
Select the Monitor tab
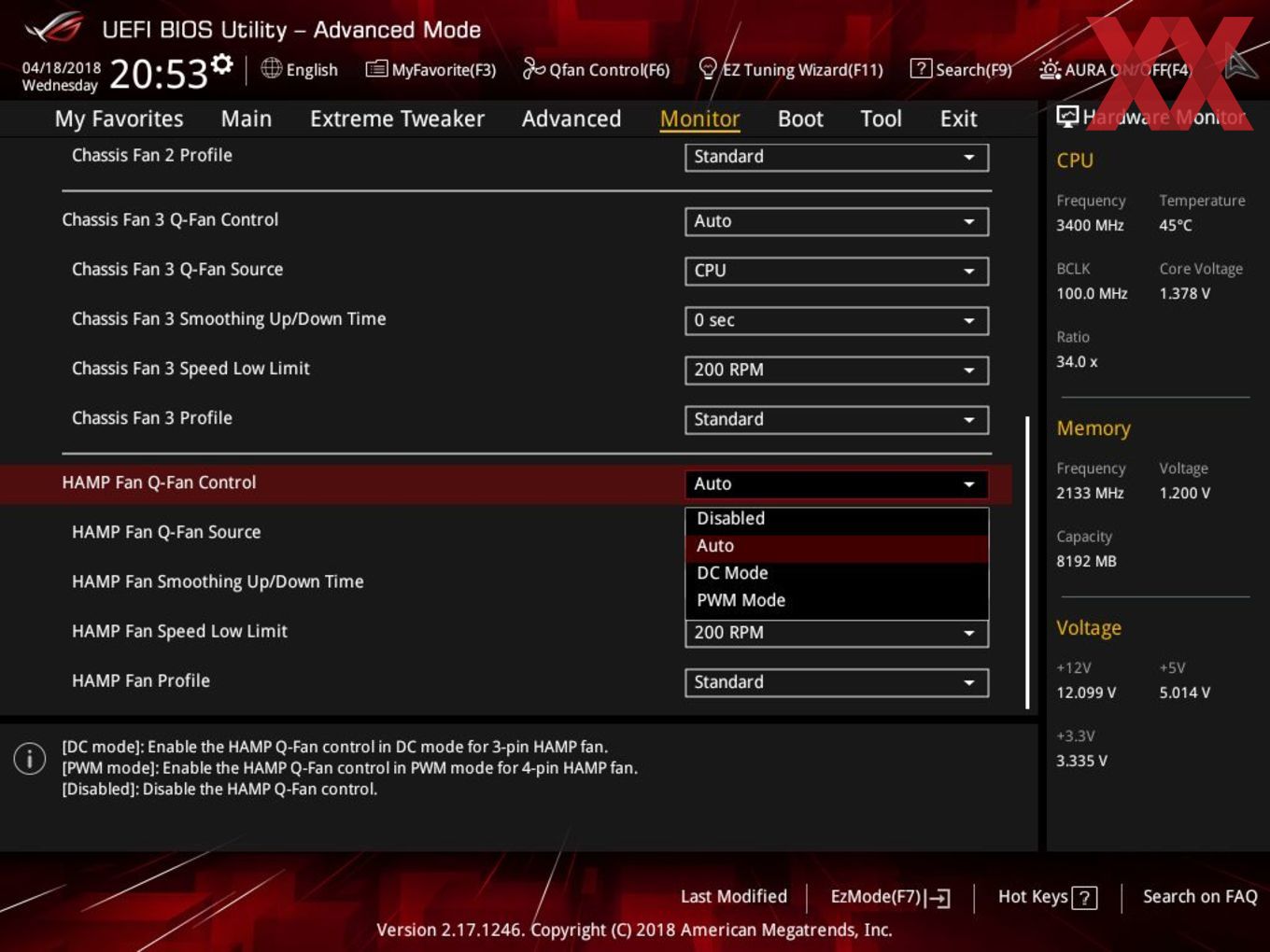point(699,119)
